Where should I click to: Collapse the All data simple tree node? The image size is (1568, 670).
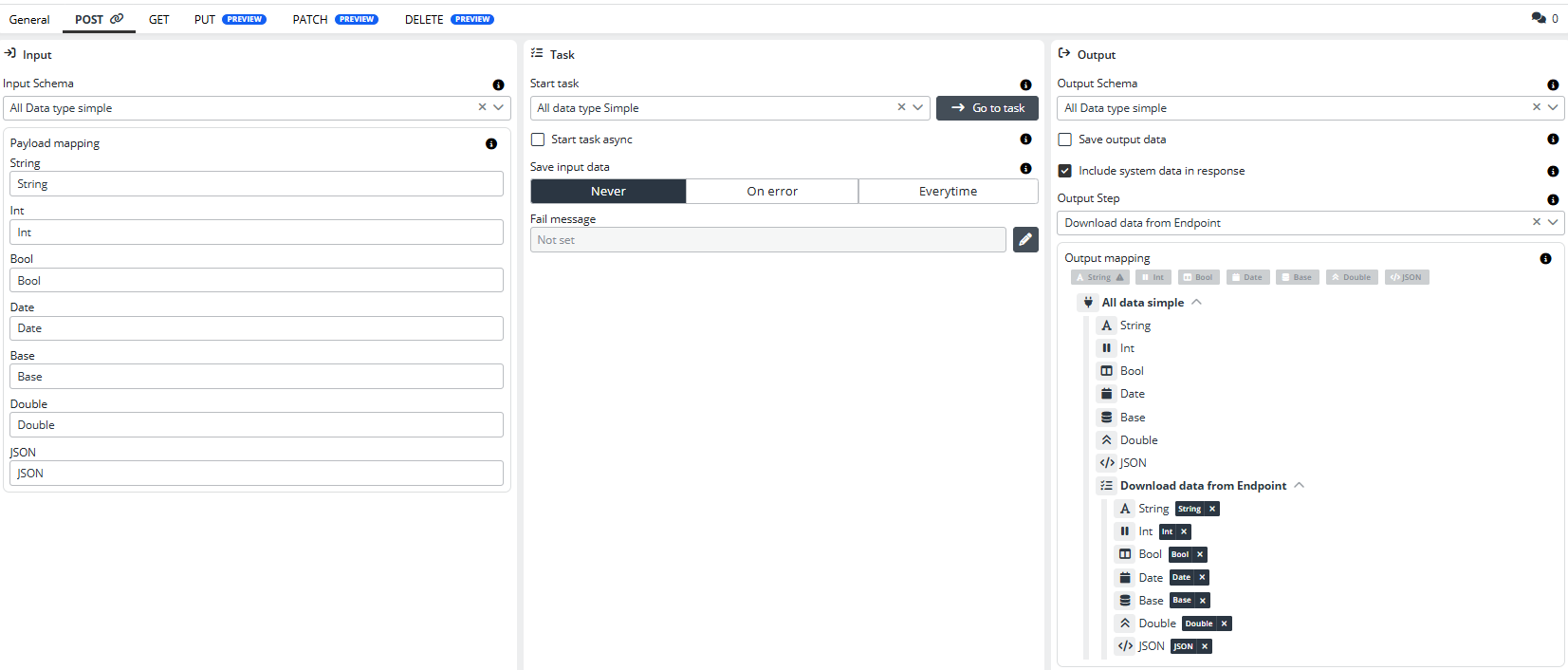[1196, 303]
